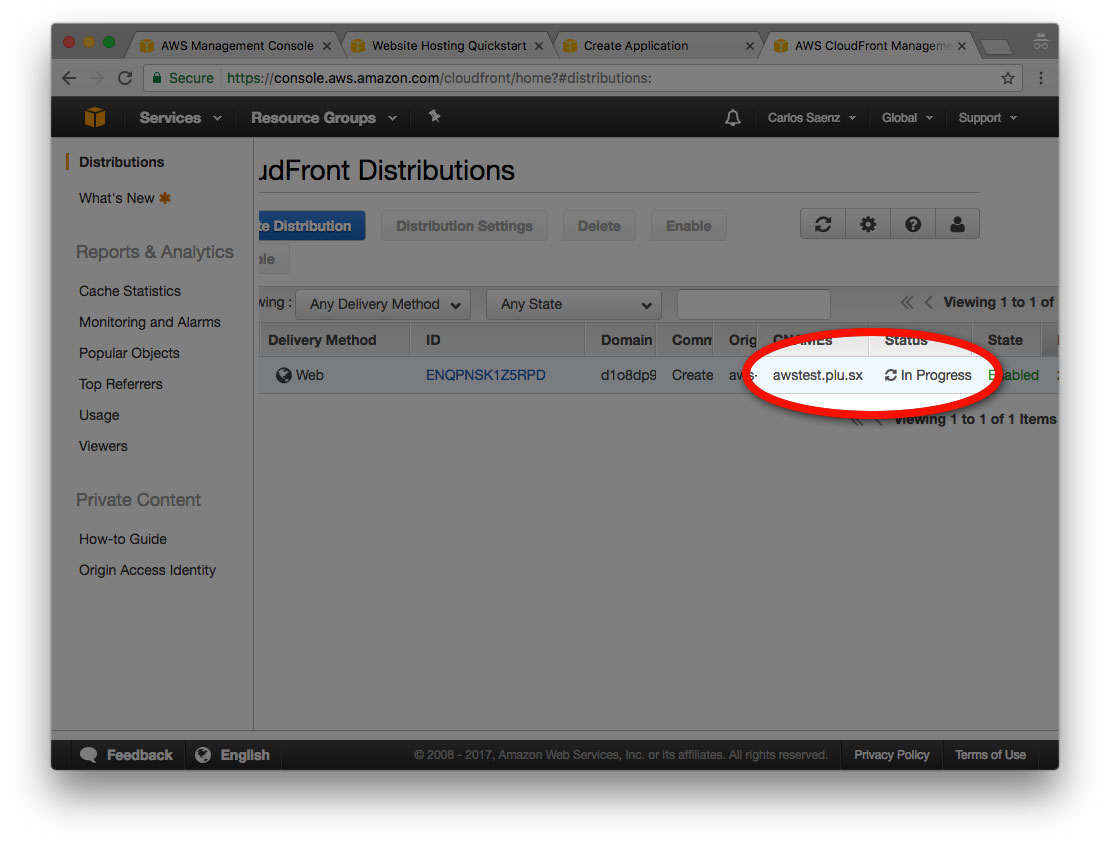Go to previous page arrow icon
This screenshot has width=1120, height=859.
(929, 302)
